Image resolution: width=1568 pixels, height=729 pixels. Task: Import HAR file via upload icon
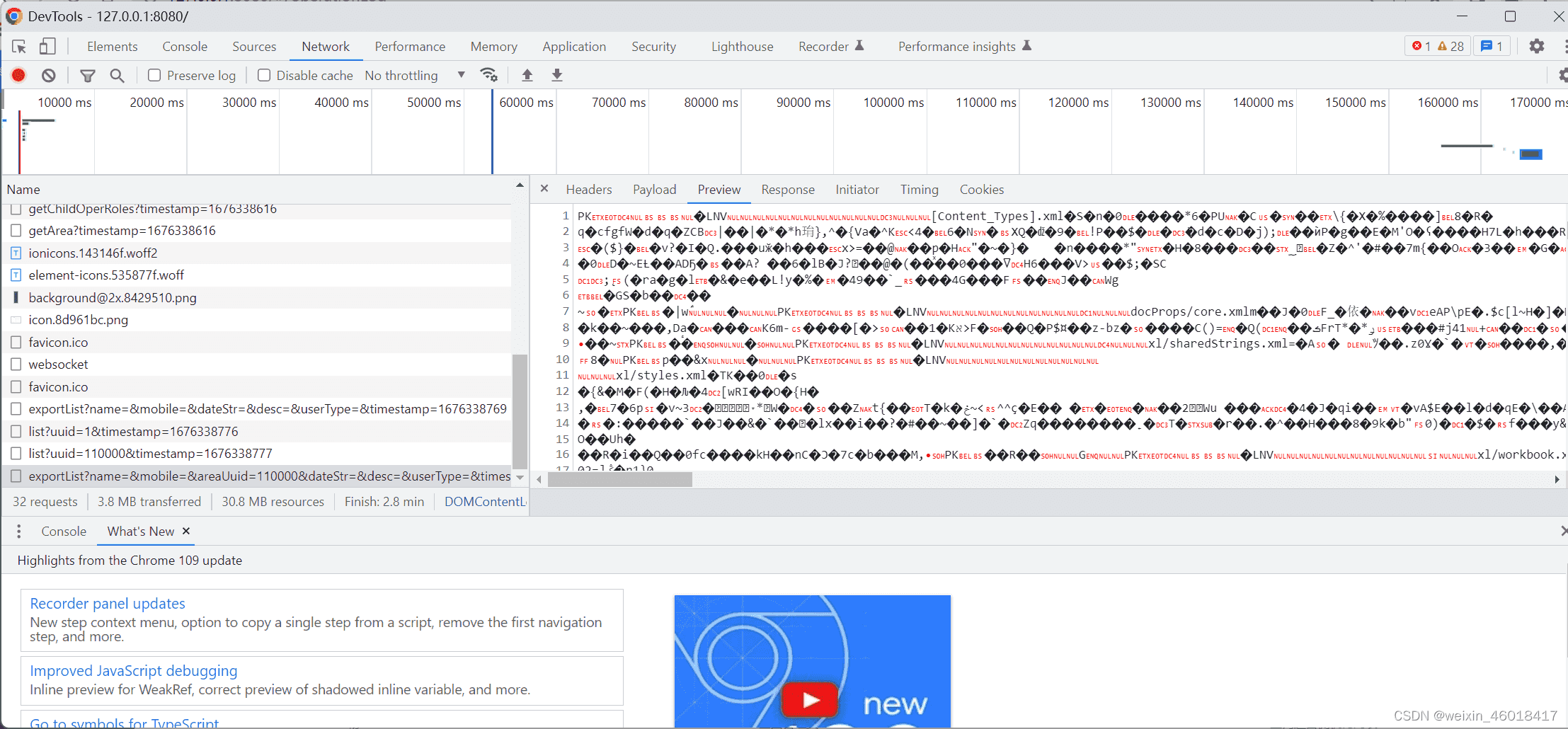click(x=527, y=75)
